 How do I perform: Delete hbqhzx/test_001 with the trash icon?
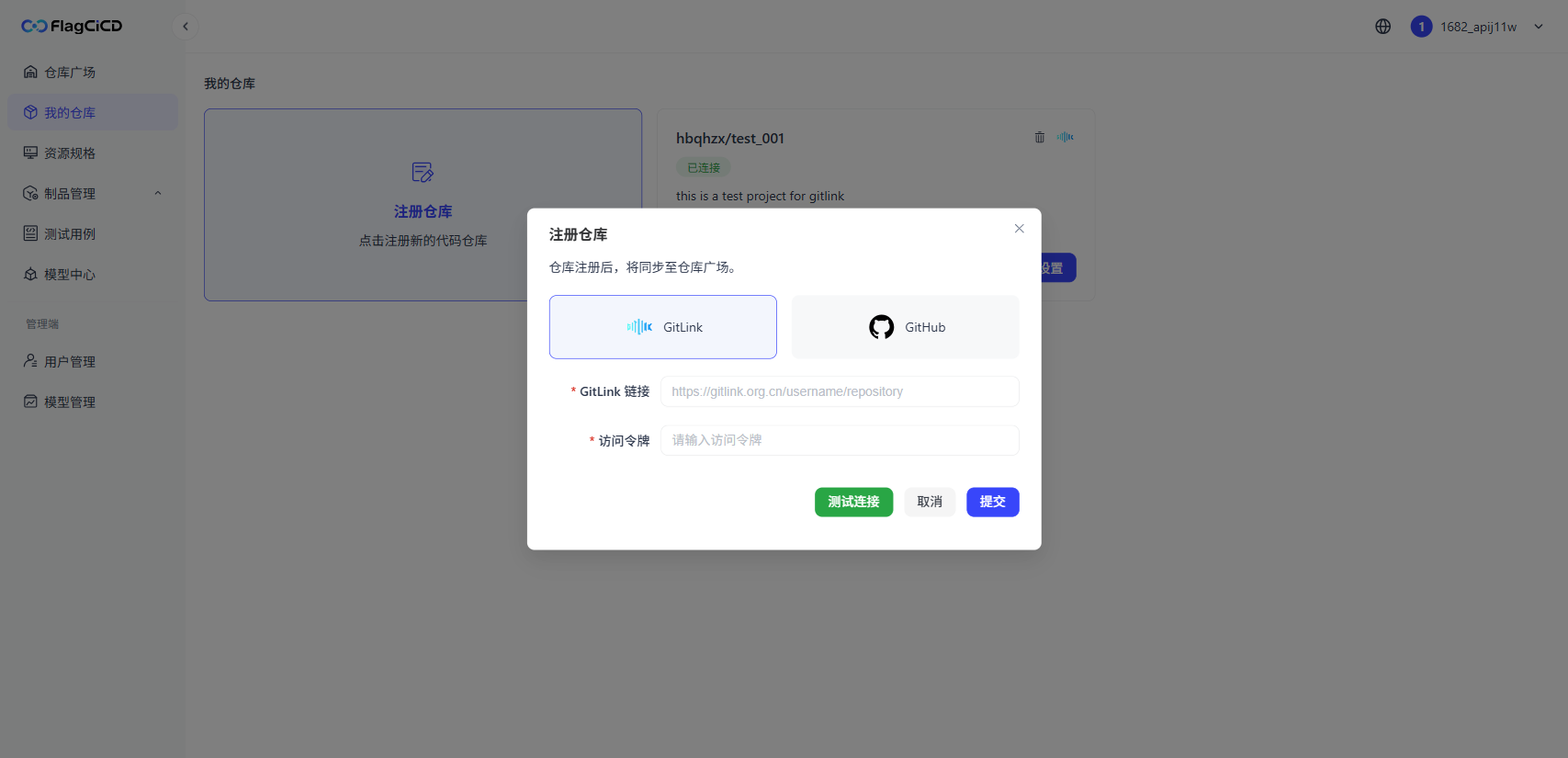coord(1040,137)
